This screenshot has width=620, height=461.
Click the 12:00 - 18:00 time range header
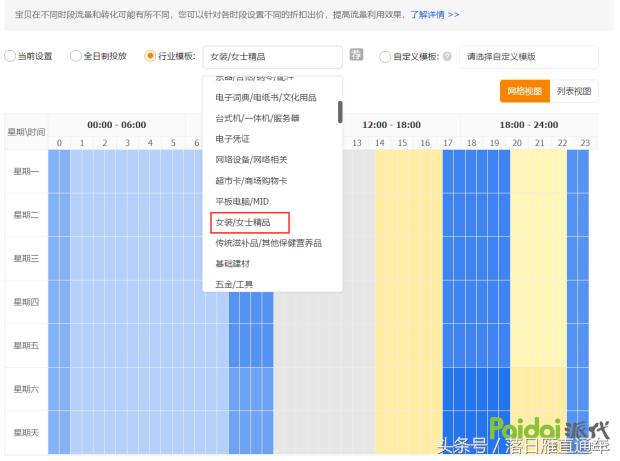click(391, 125)
